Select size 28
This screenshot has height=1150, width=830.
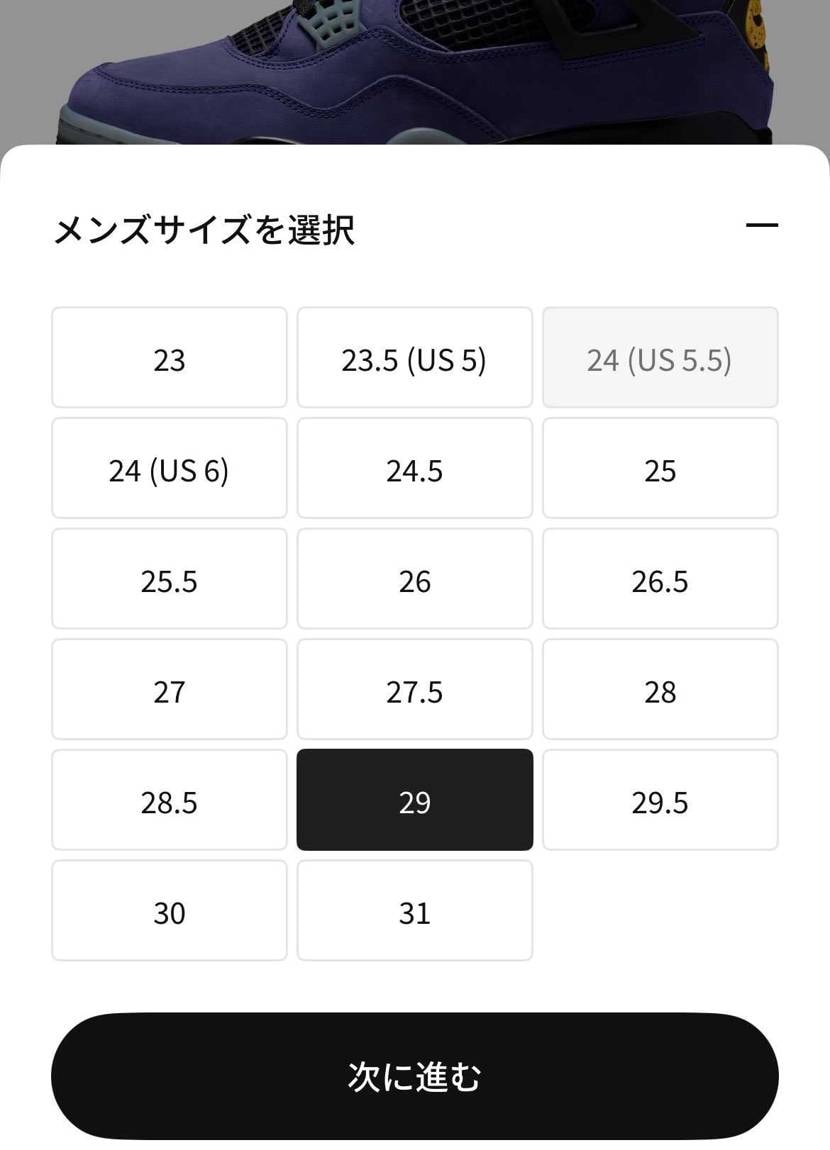pos(660,689)
